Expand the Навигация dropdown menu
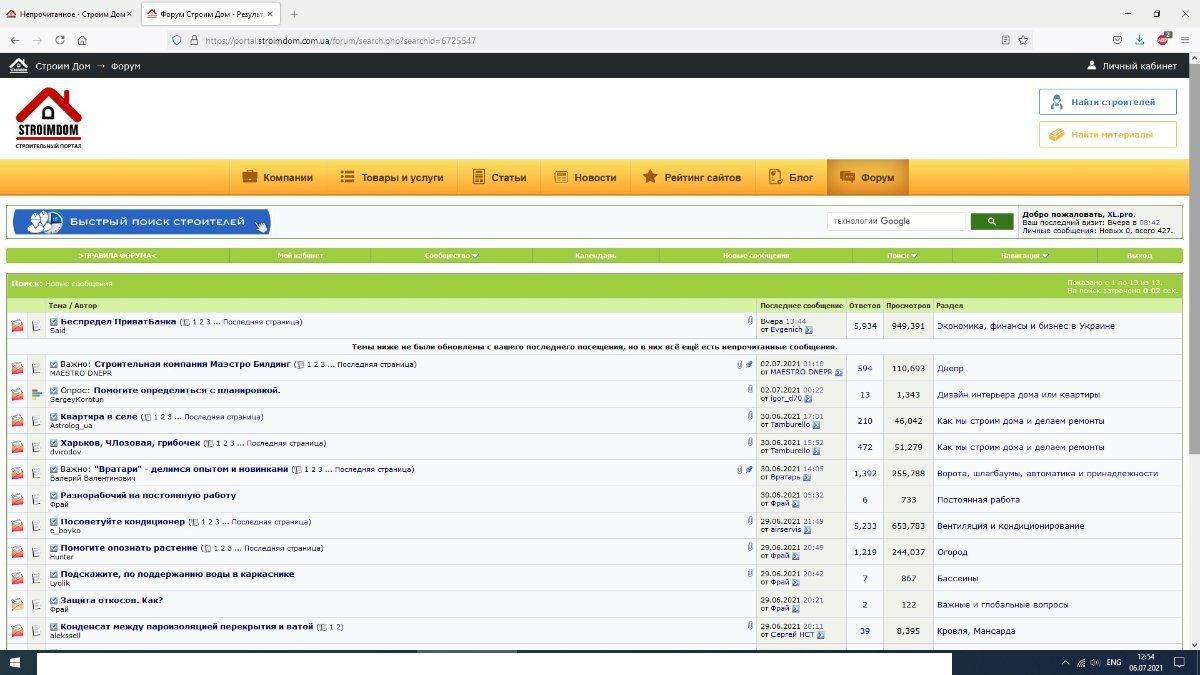Image resolution: width=1200 pixels, height=675 pixels. point(1024,256)
